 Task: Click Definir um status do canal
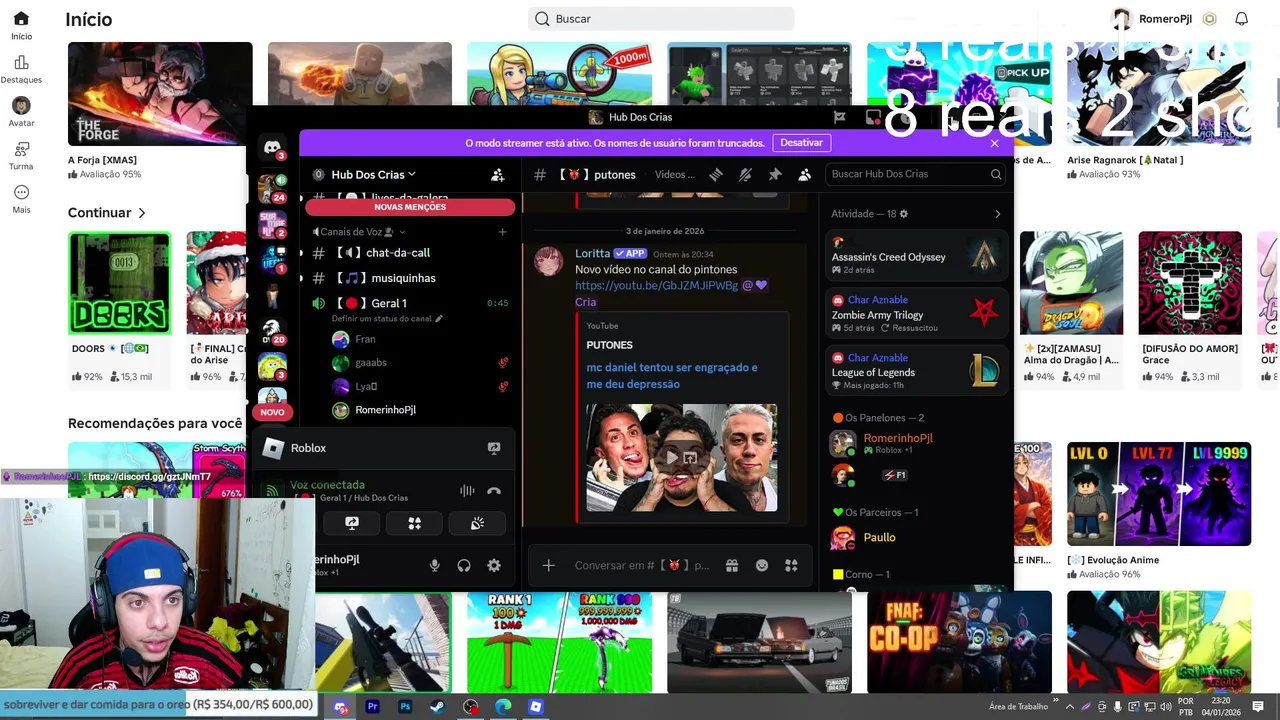387,319
